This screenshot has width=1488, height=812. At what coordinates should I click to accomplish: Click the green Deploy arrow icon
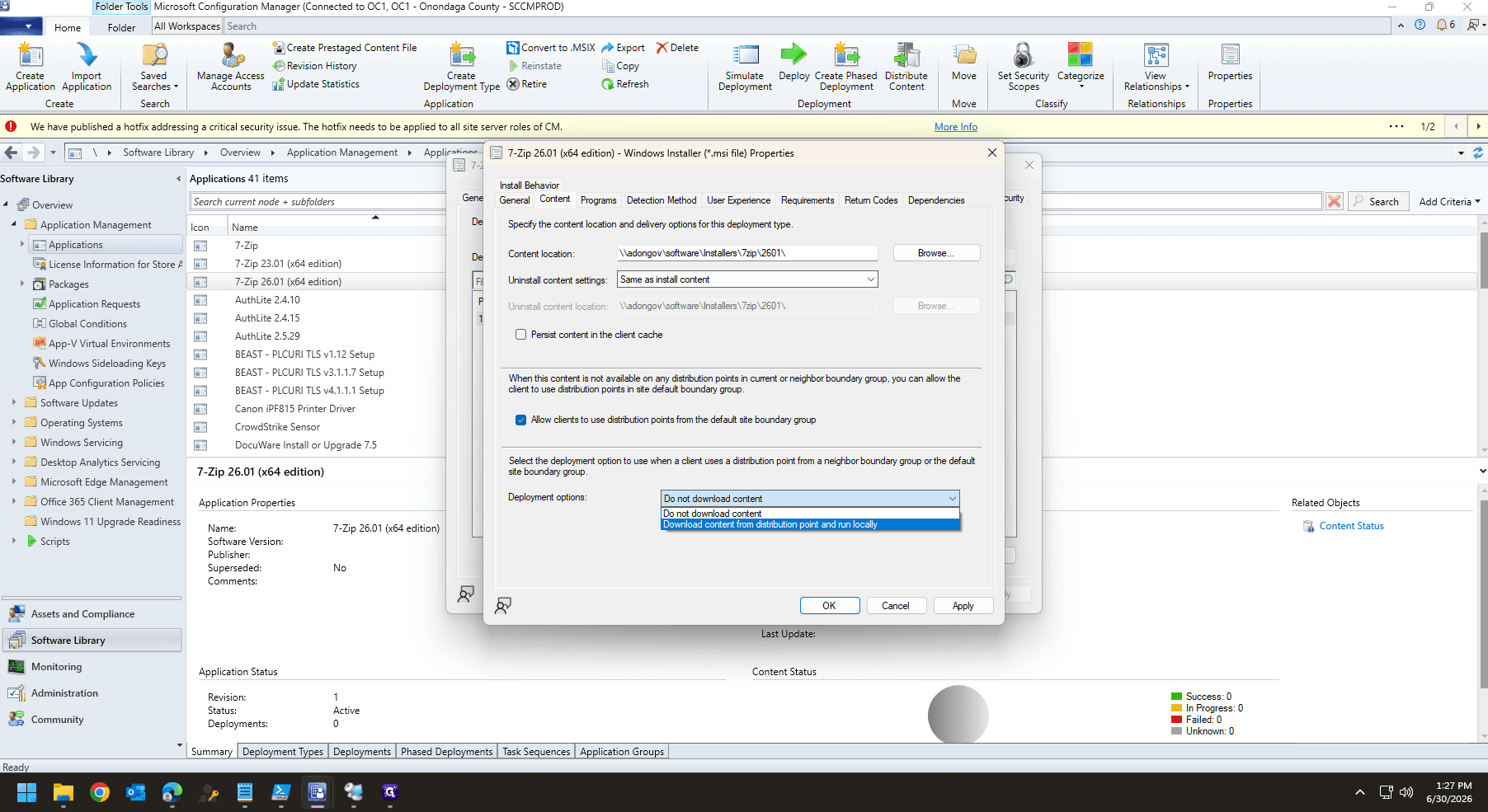[x=793, y=55]
